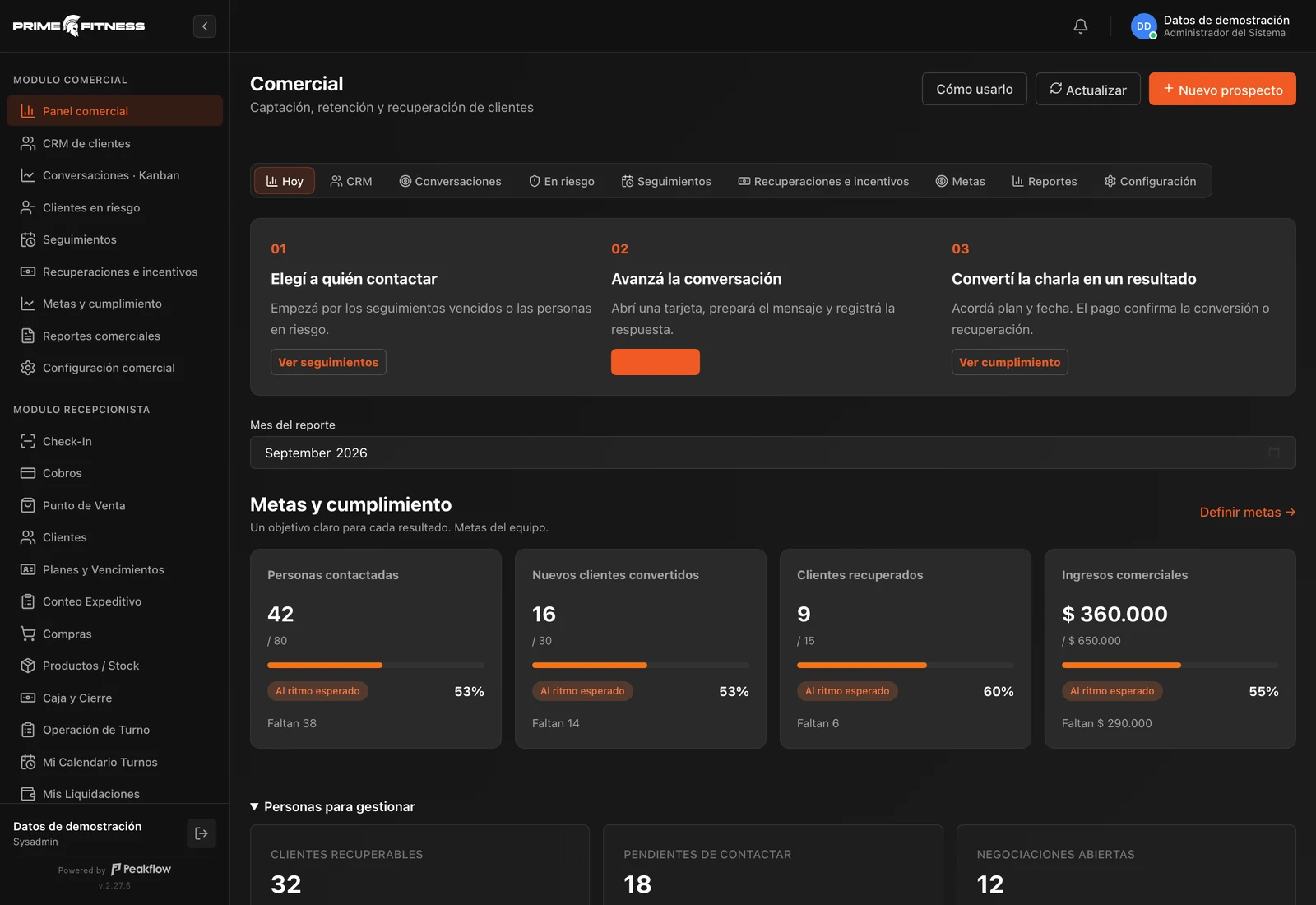Click the Mi Calendario Turnos calendar icon

click(x=28, y=762)
